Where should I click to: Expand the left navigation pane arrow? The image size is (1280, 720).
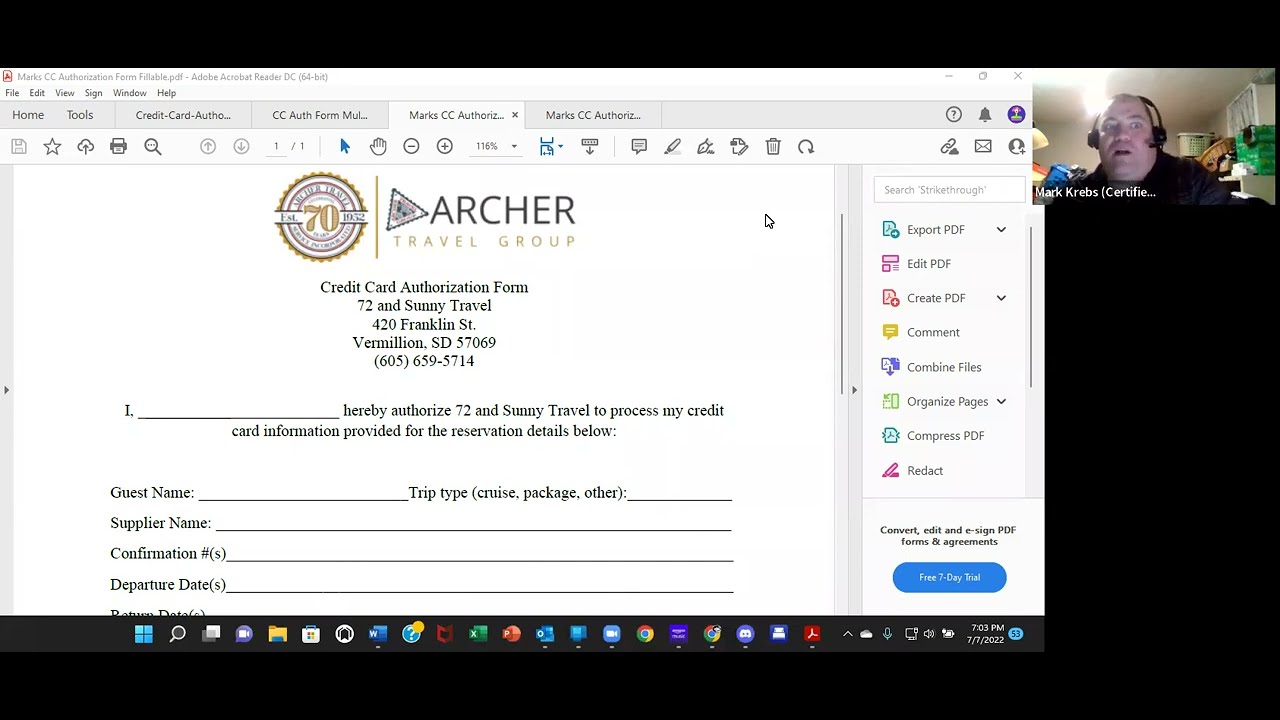point(6,390)
